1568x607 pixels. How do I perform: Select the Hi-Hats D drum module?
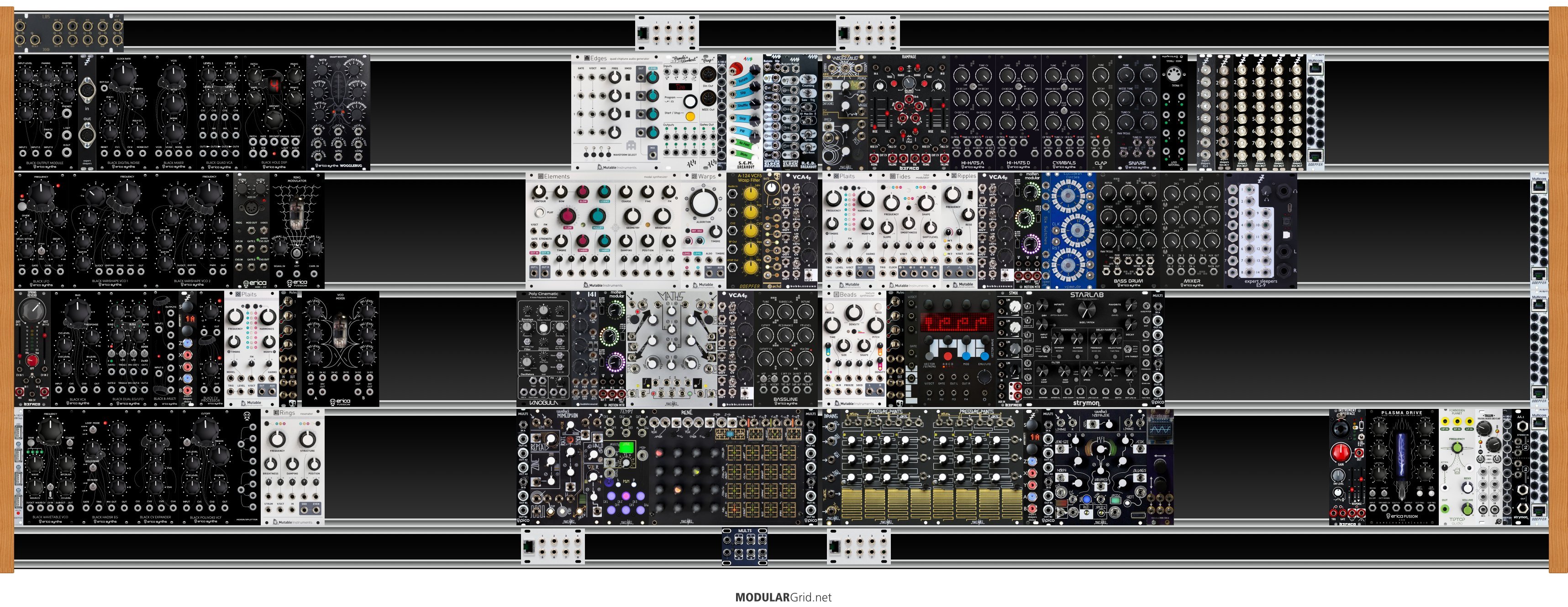(x=1018, y=113)
